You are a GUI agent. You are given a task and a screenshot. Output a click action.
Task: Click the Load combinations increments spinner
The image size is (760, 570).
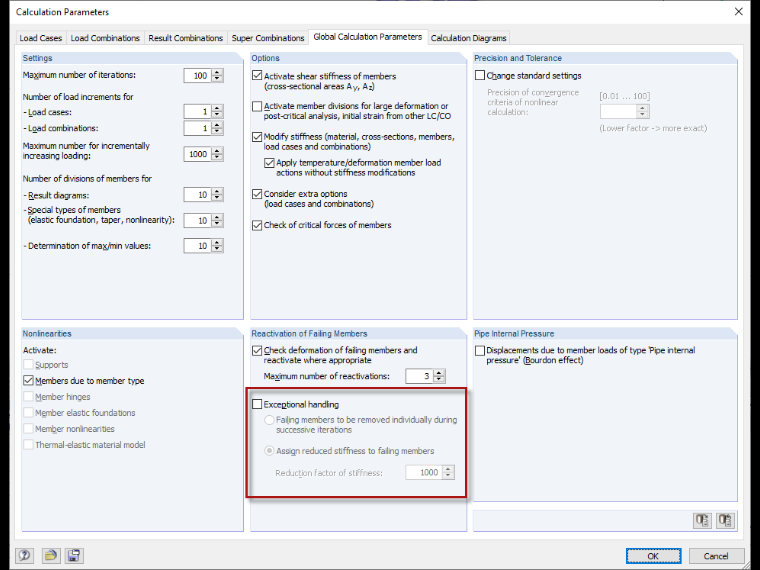[217, 128]
